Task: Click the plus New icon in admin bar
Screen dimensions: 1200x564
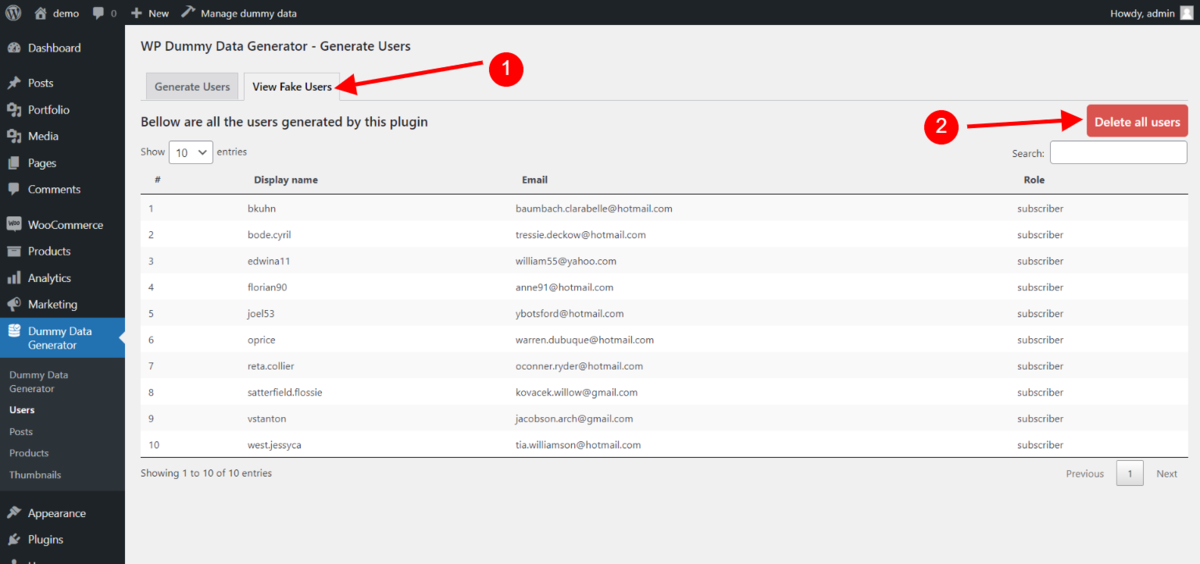Action: click(137, 13)
